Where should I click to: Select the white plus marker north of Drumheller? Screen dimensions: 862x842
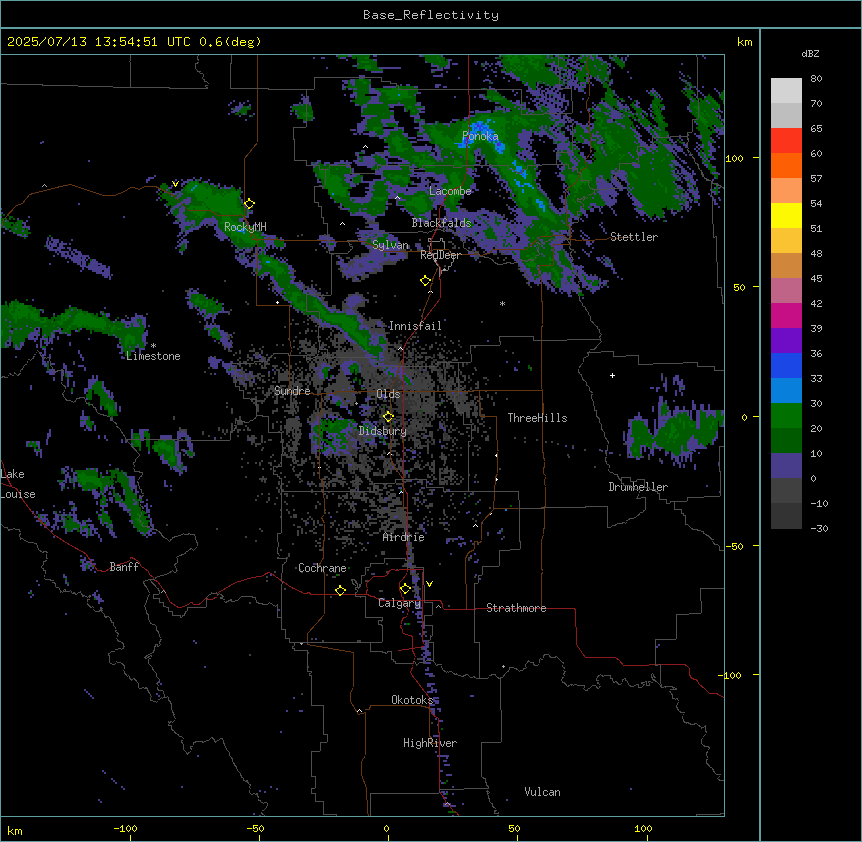click(612, 375)
